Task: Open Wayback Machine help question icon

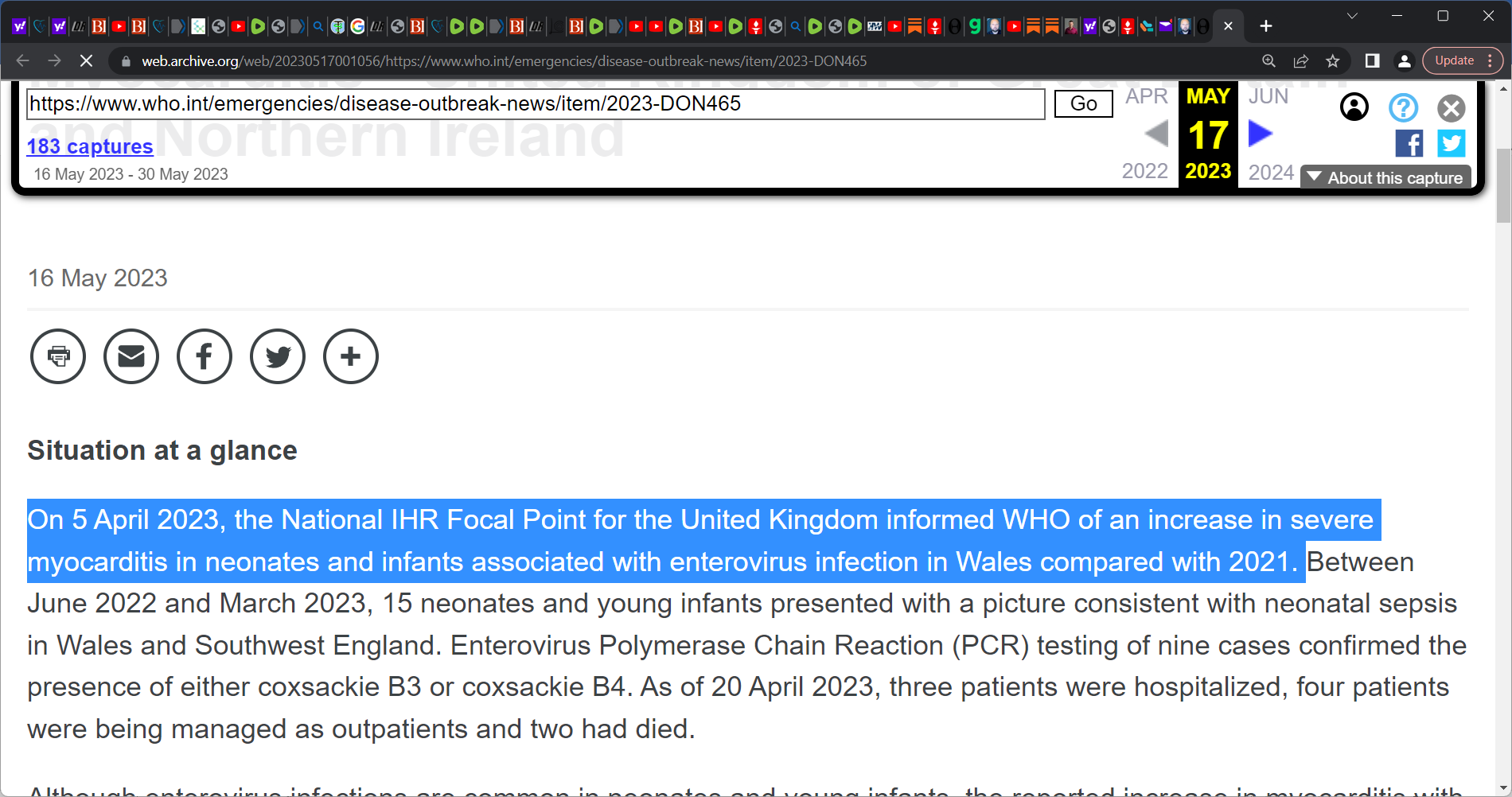Action: (1404, 107)
